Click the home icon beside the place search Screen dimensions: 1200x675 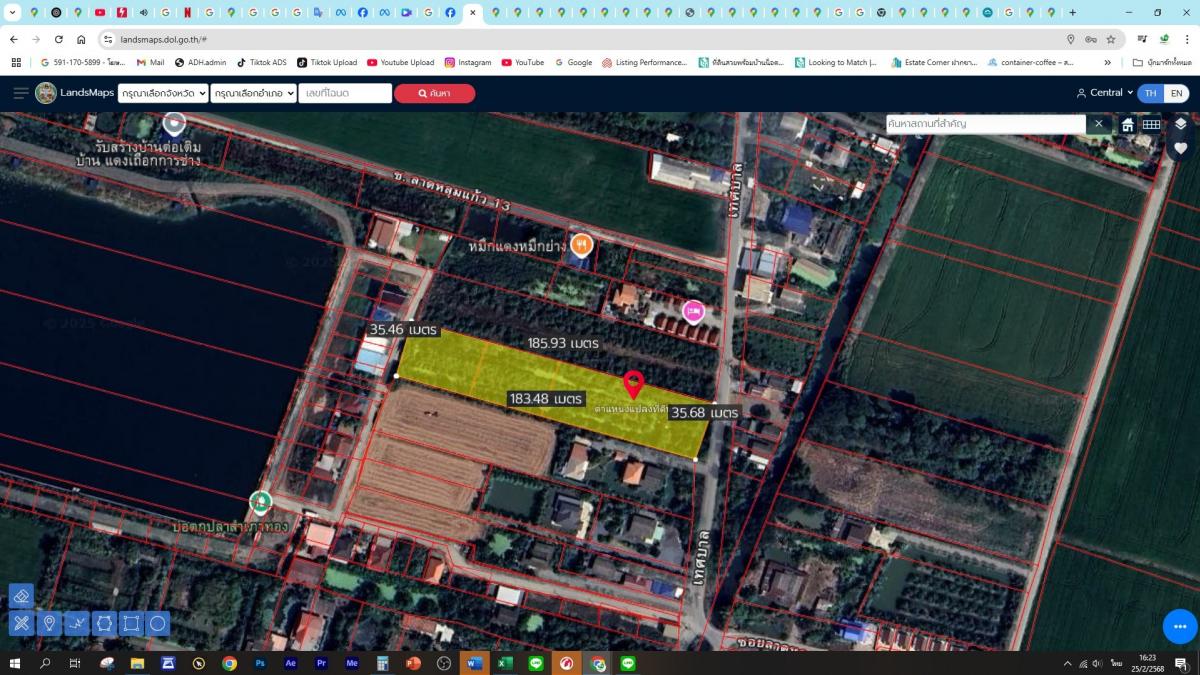[1127, 125]
